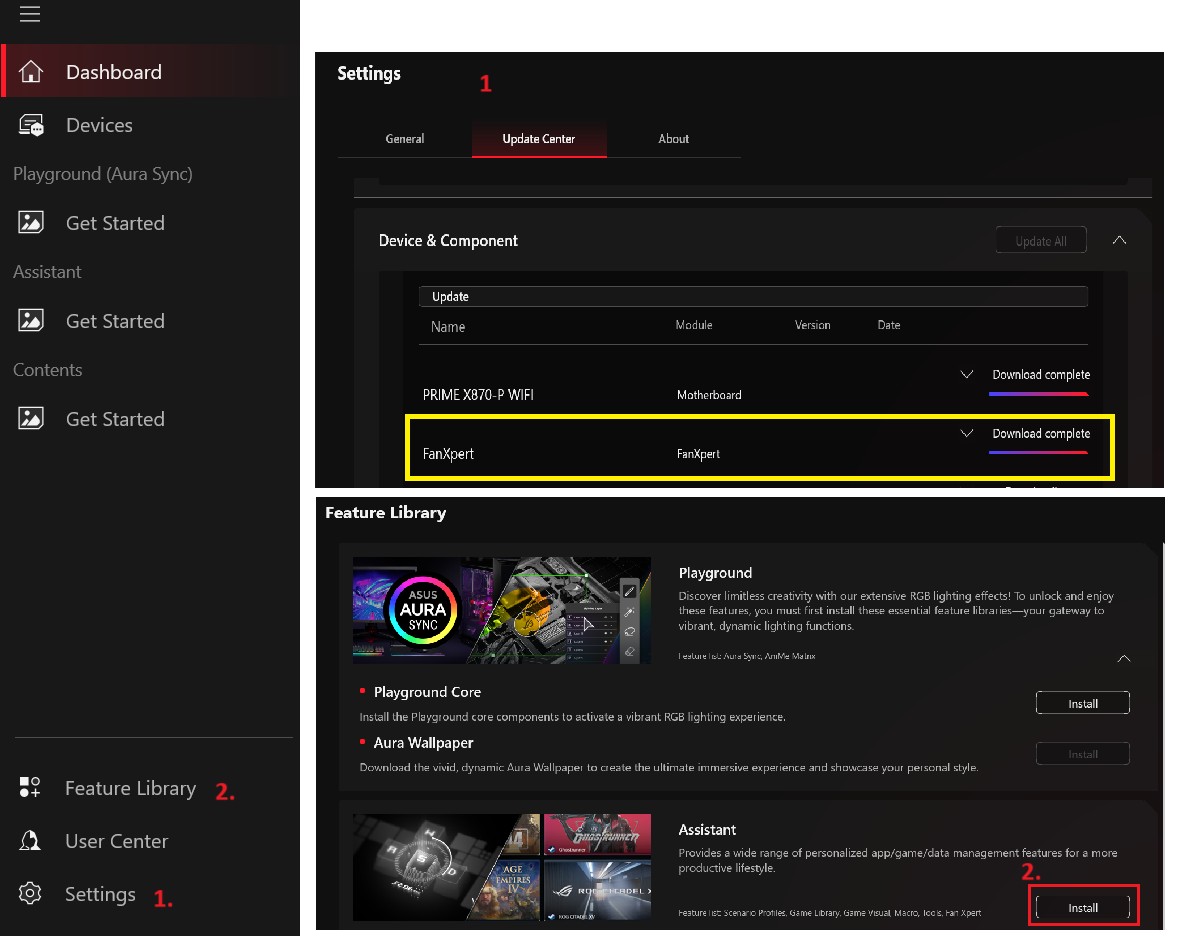Click Get Started icon under Contents
The image size is (1179, 936).
(31, 418)
